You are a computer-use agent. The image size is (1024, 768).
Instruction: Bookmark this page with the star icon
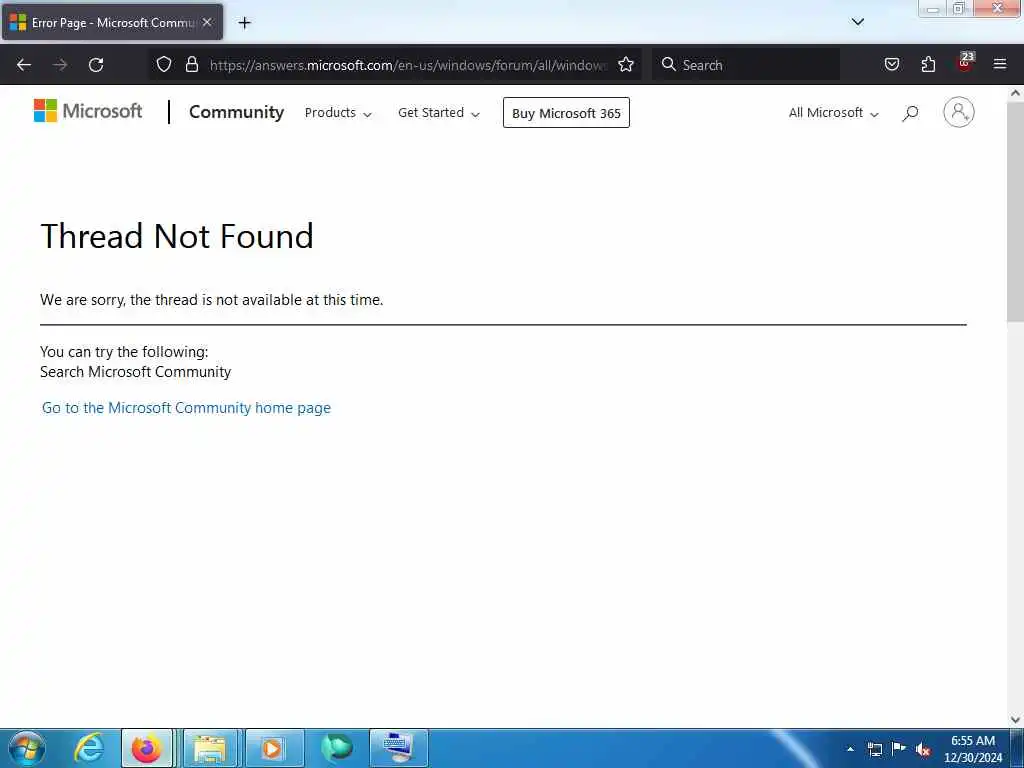tap(626, 64)
